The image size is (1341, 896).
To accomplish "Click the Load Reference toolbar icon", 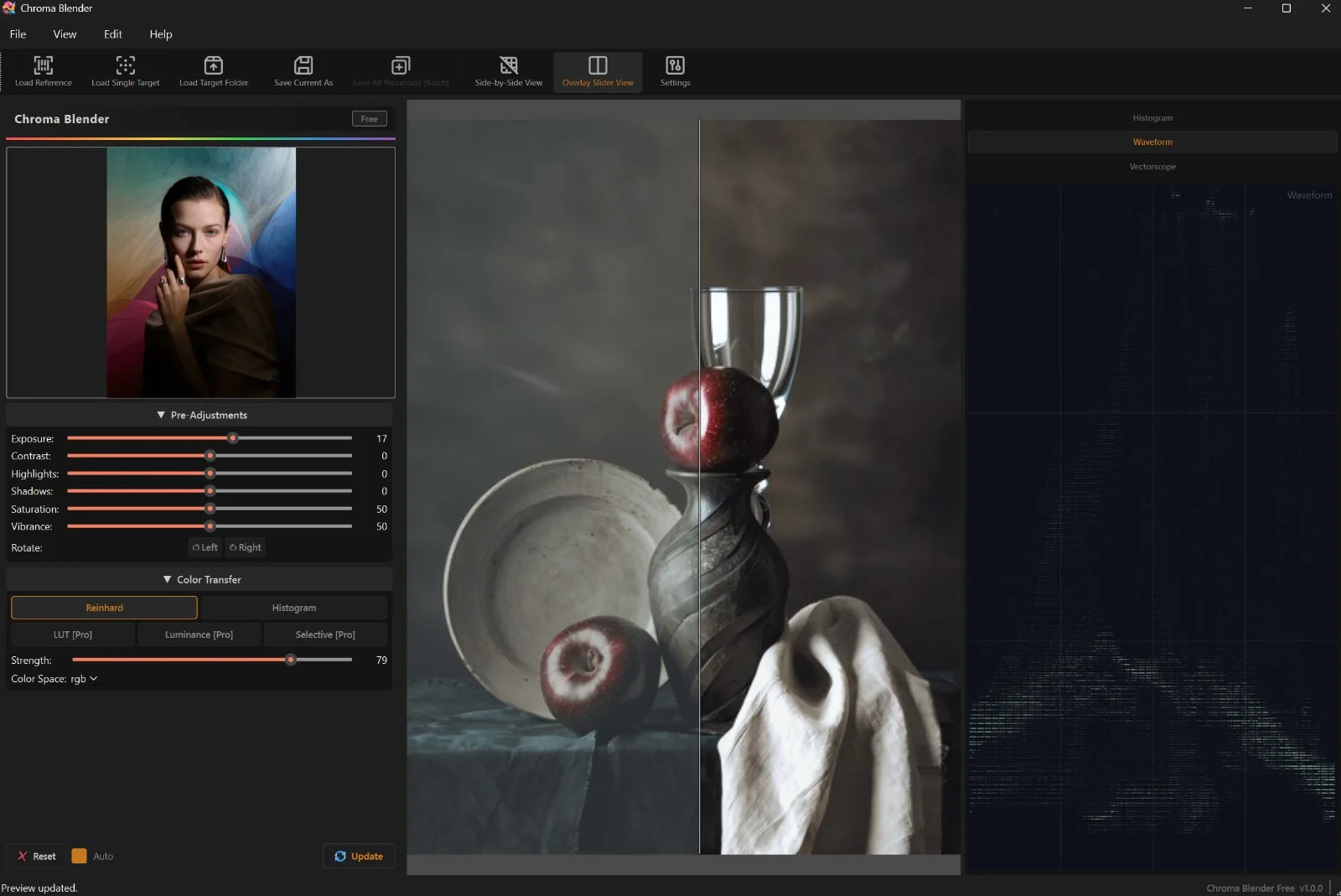I will tap(43, 71).
